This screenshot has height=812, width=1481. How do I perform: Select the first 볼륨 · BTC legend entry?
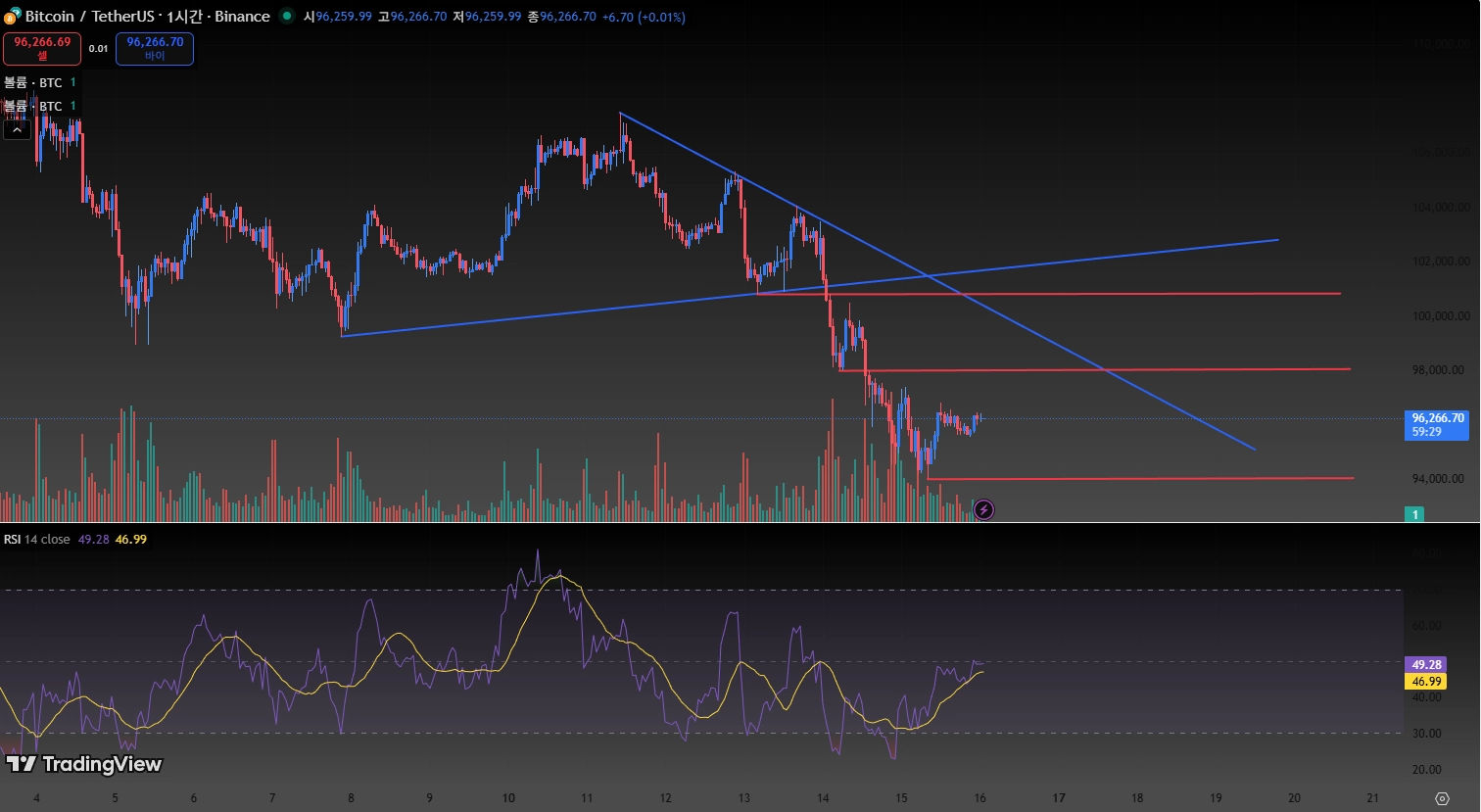coord(33,83)
